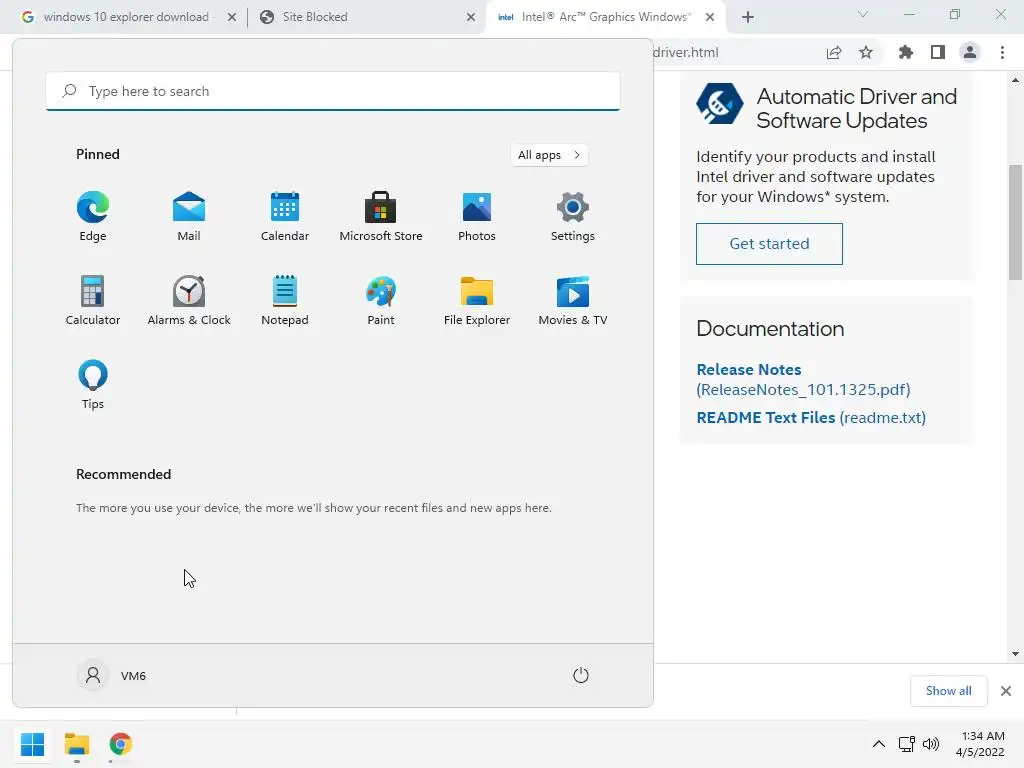Open Alarms & Clock

coord(189,300)
